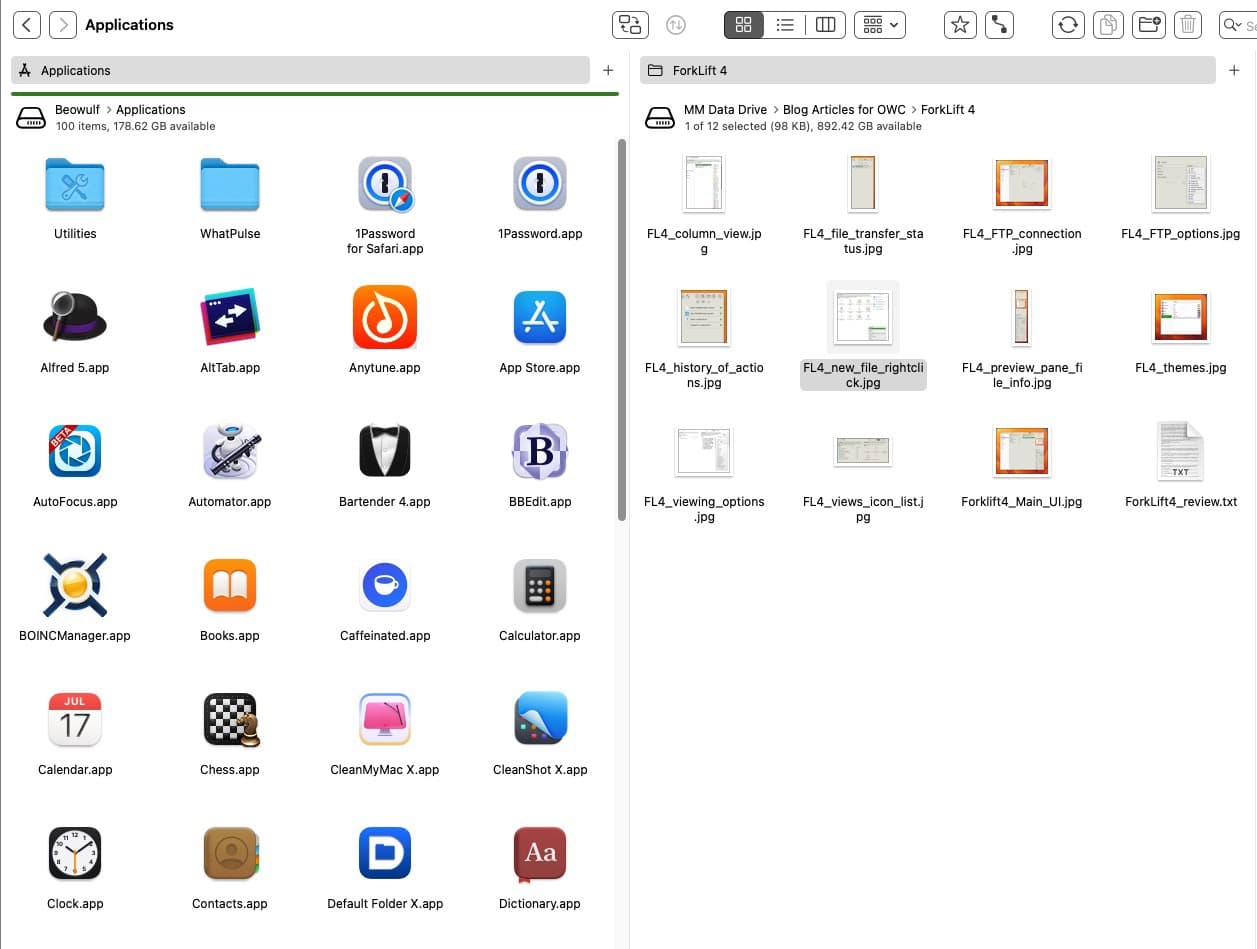Open the activity transfers indicator
Viewport: 1257px width, 949px height.
tap(676, 25)
